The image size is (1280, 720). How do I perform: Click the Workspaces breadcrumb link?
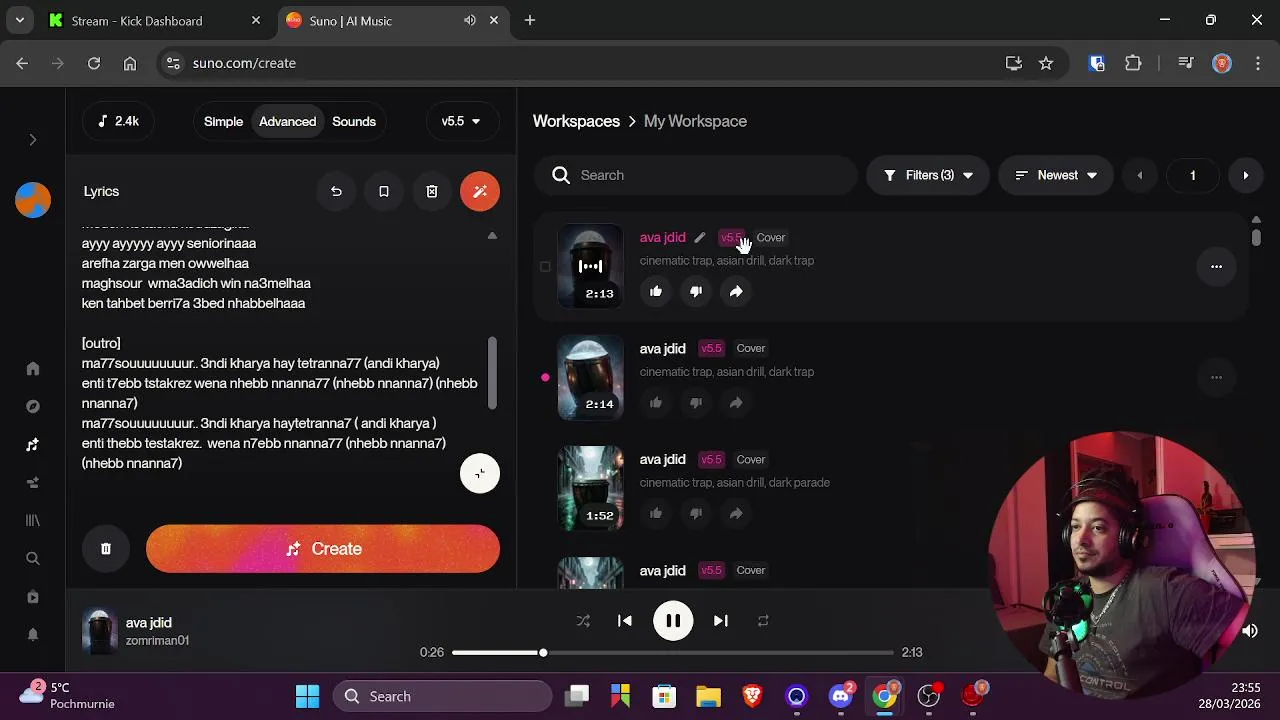click(x=576, y=121)
